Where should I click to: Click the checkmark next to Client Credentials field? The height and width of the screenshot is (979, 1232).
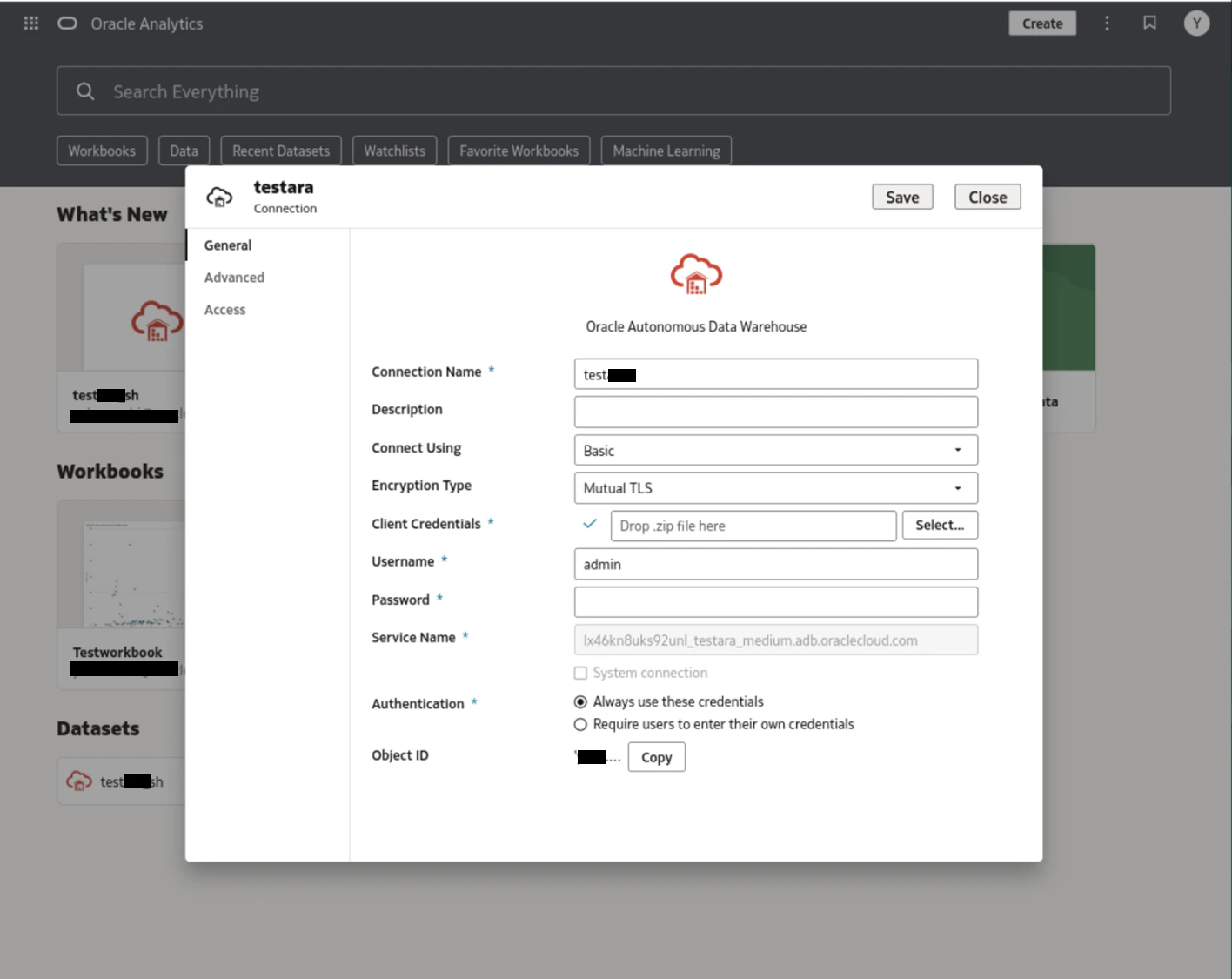[x=590, y=524]
